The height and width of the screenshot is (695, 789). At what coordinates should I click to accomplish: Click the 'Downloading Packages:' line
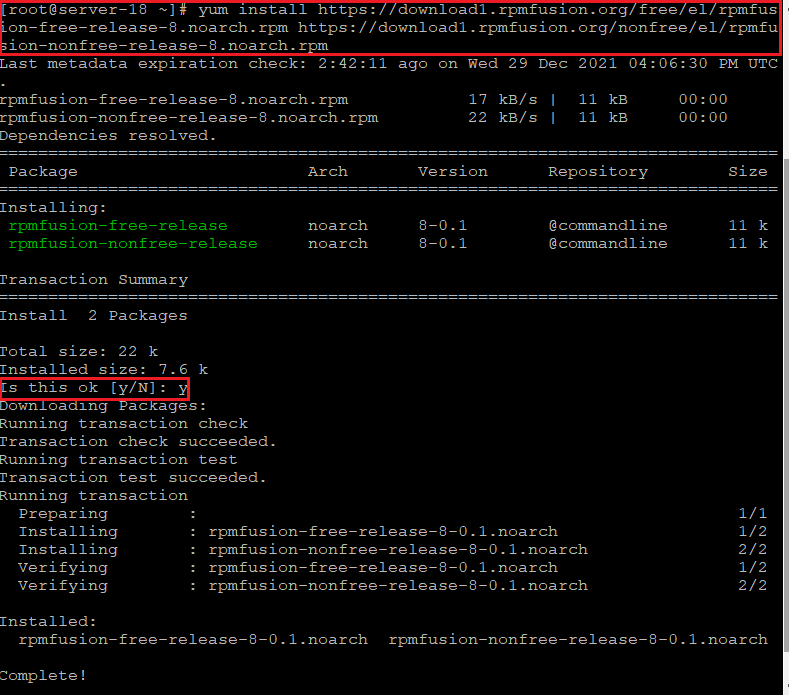click(x=103, y=406)
